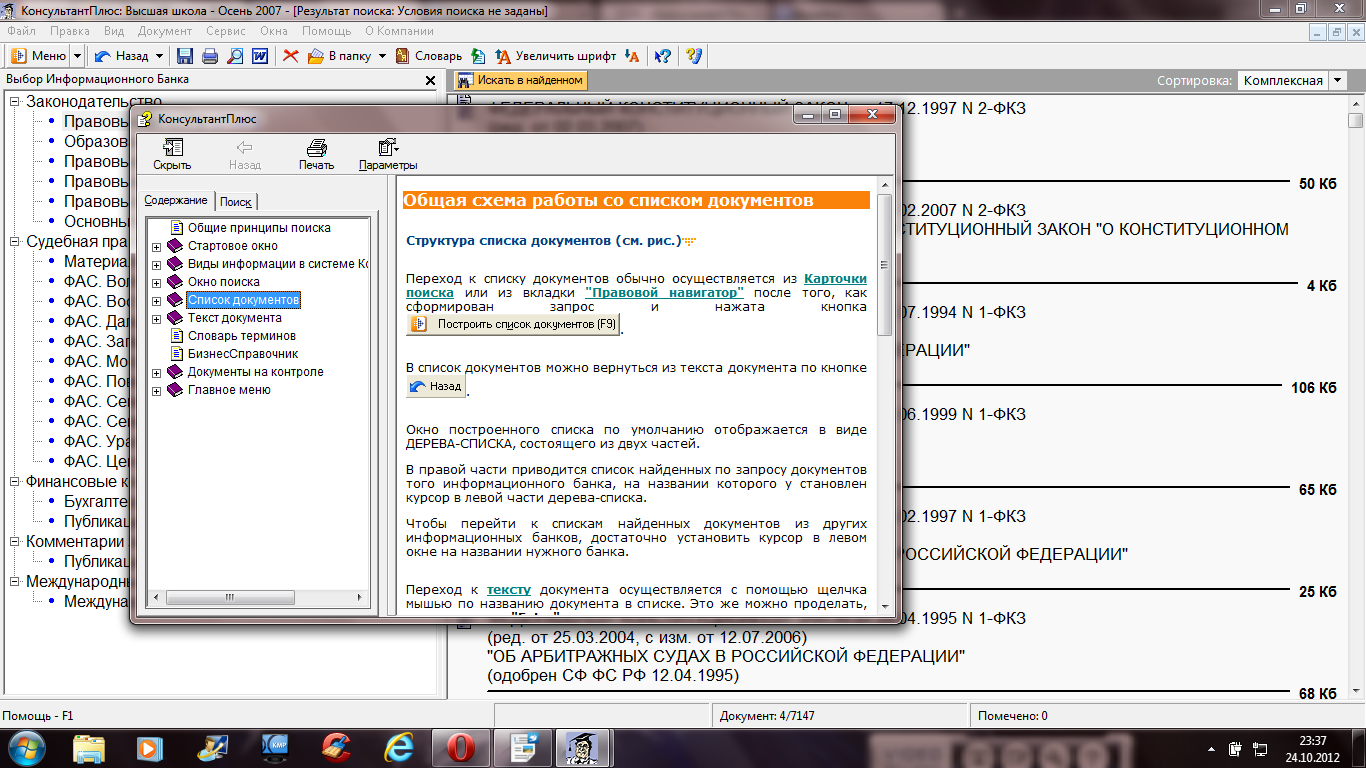This screenshot has width=1366, height=768.
Task: Expand Окно поиска help topic
Action: coord(156,283)
